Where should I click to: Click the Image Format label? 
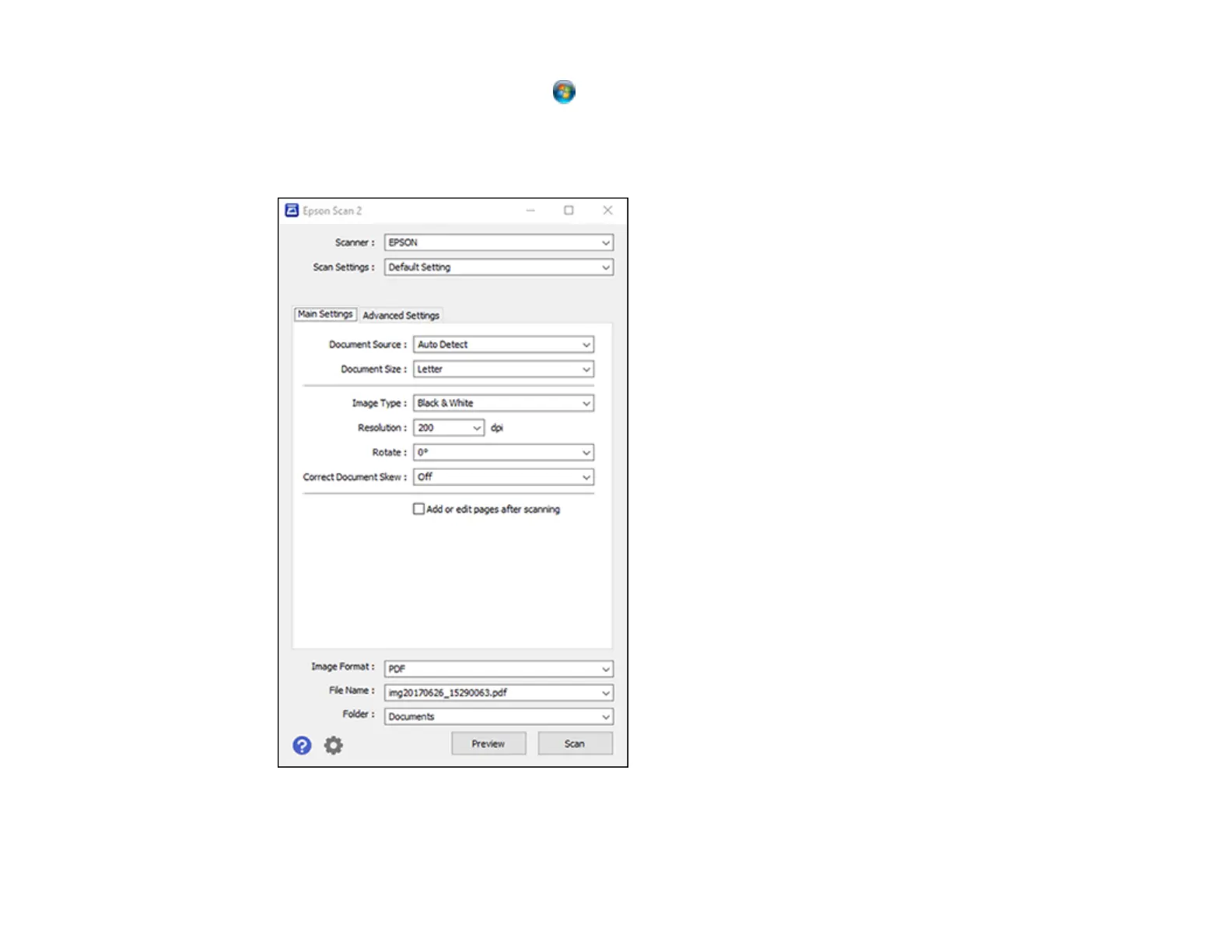click(343, 667)
